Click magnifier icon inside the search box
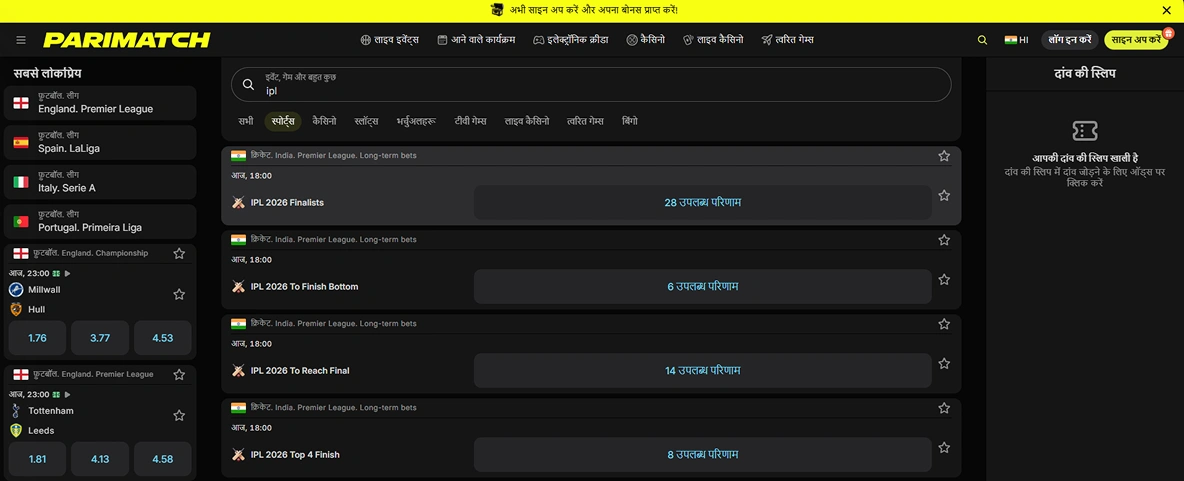Screen dimensions: 1184x481 pos(248,85)
